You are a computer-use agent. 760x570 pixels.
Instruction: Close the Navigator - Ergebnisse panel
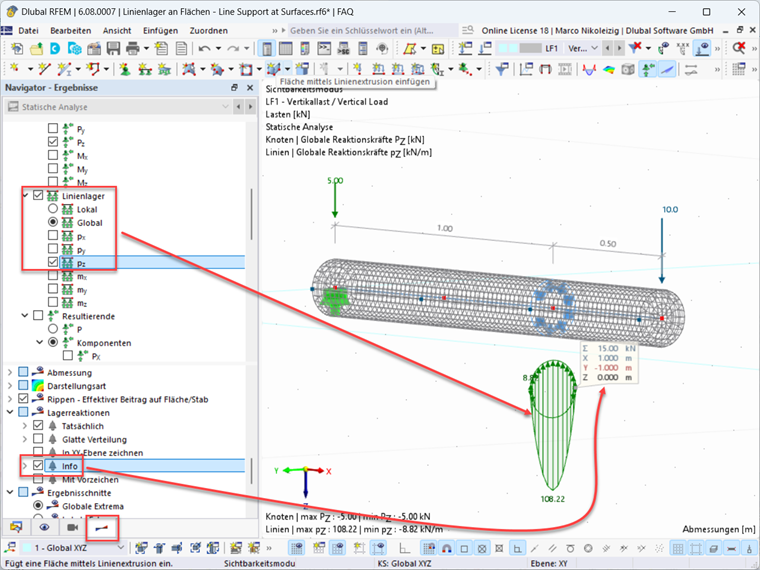[x=250, y=88]
